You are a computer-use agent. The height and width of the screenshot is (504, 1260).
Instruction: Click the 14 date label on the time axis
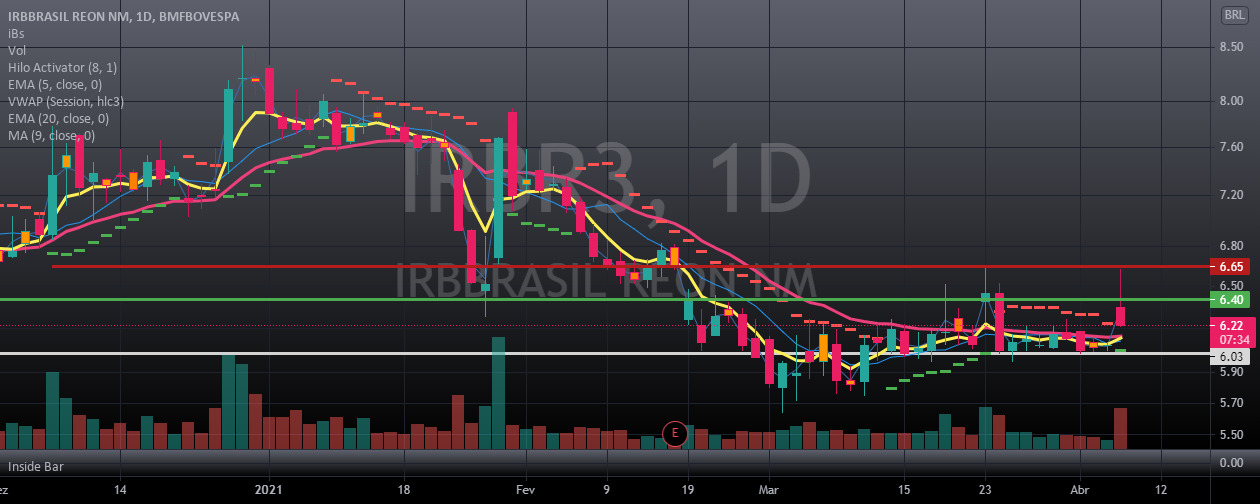pyautogui.click(x=121, y=491)
